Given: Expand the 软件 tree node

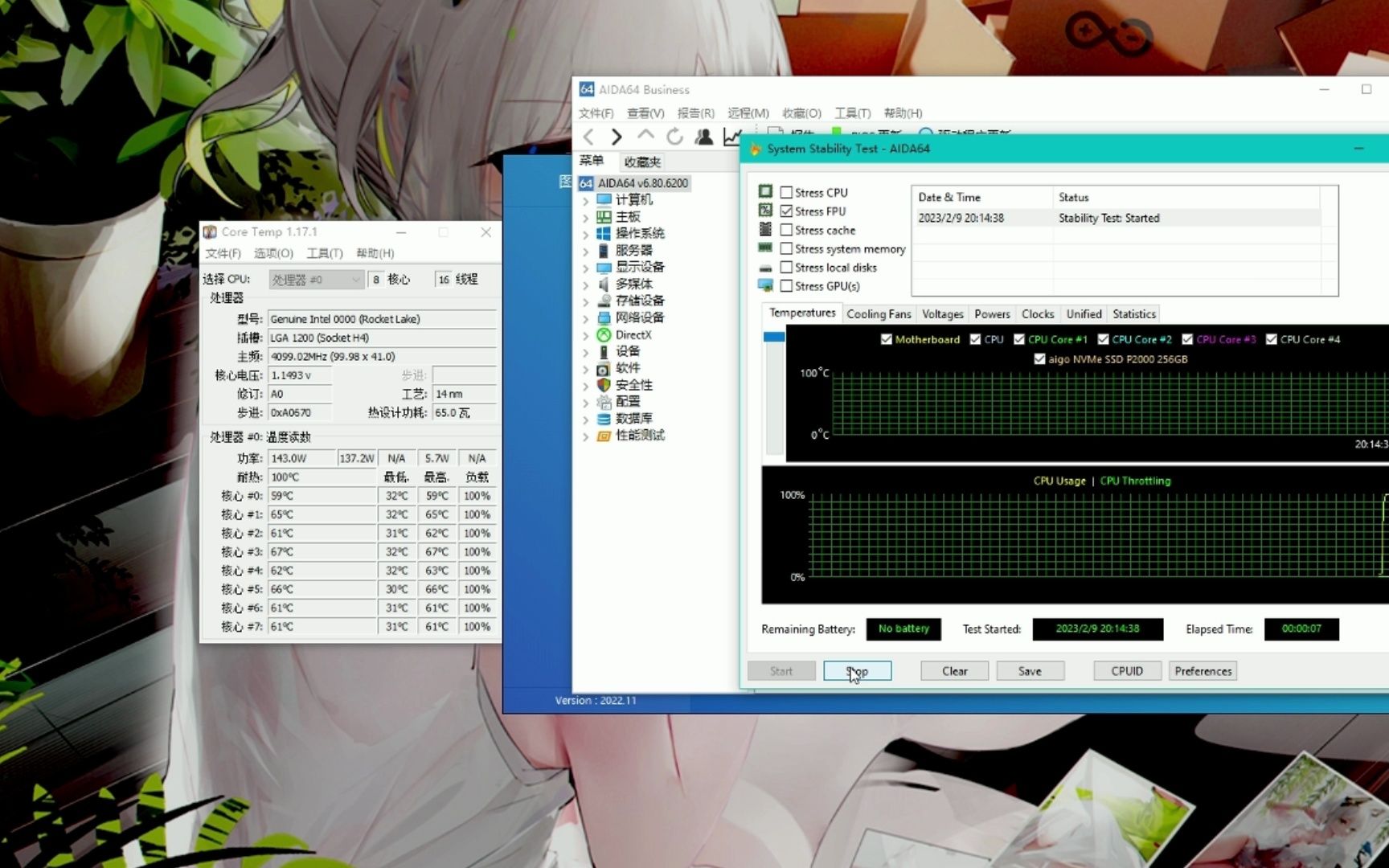Looking at the screenshot, I should (586, 369).
